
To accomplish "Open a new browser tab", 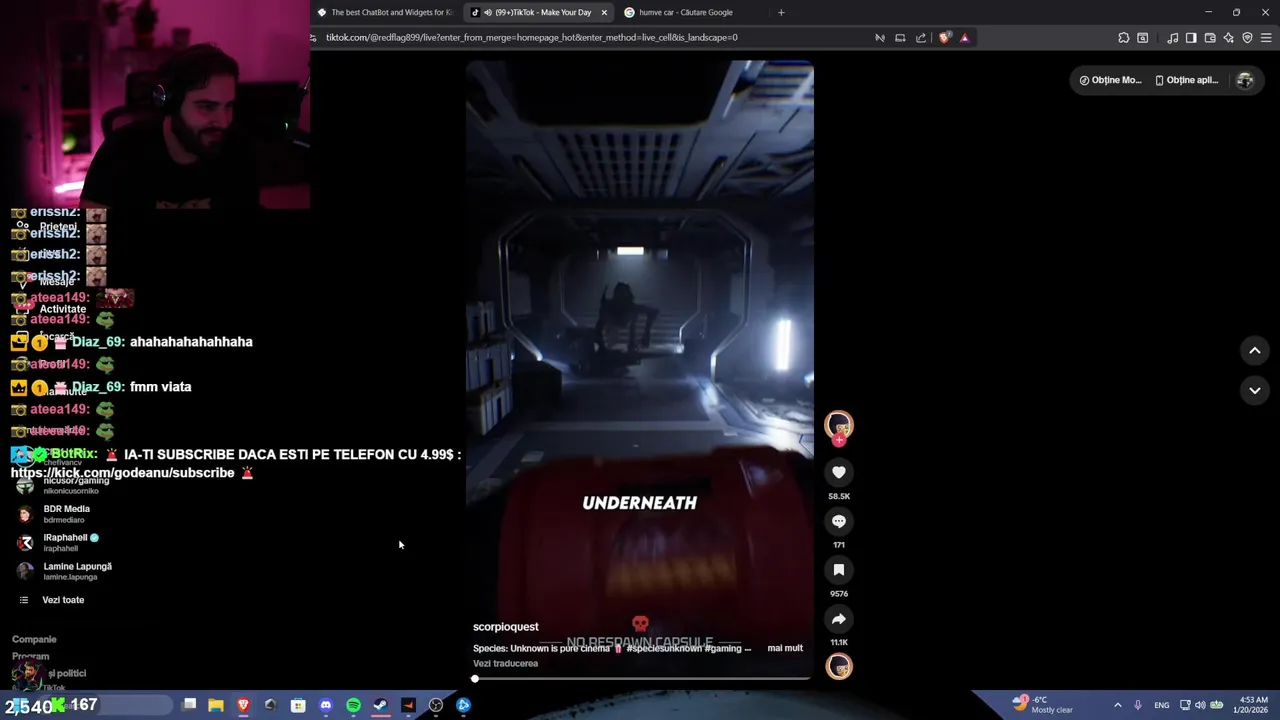I will 781,12.
